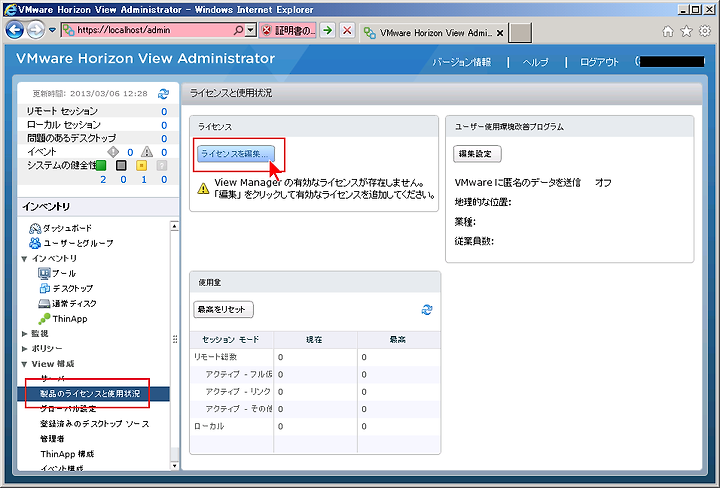This screenshot has width=720, height=488.
Task: Select the ローカル row label
Action: tap(209, 426)
